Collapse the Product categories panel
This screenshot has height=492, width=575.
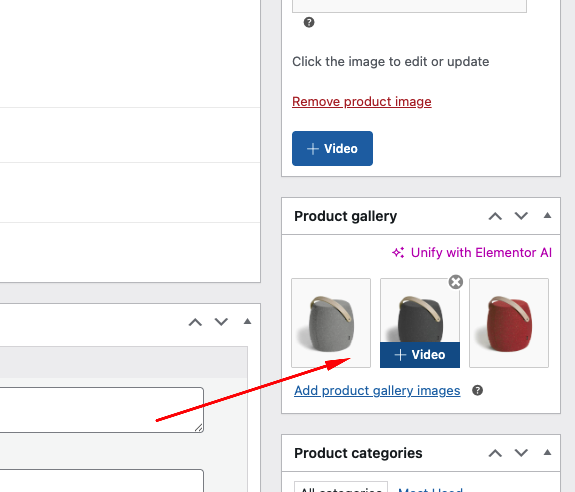point(547,452)
